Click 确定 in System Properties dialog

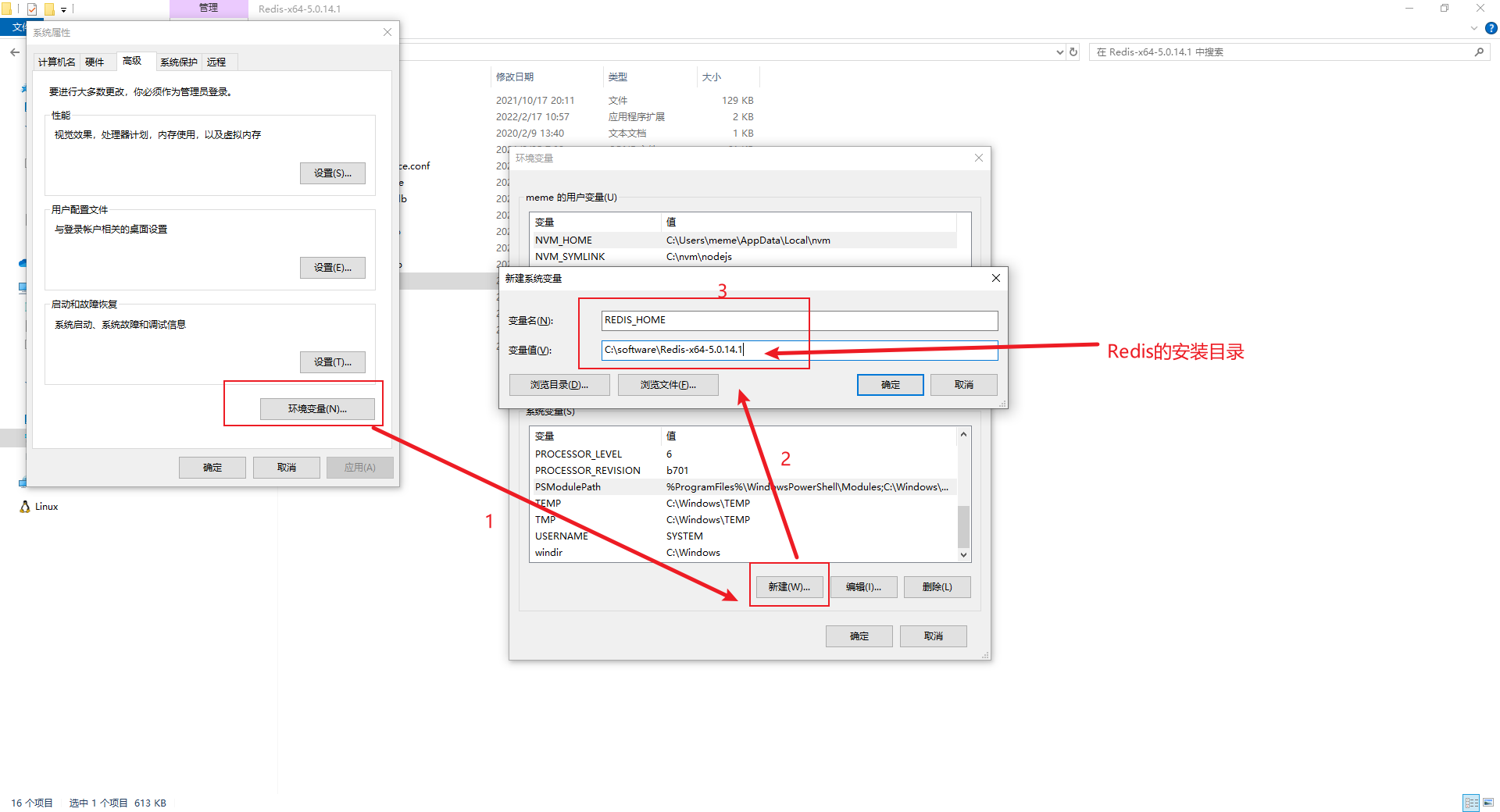212,468
